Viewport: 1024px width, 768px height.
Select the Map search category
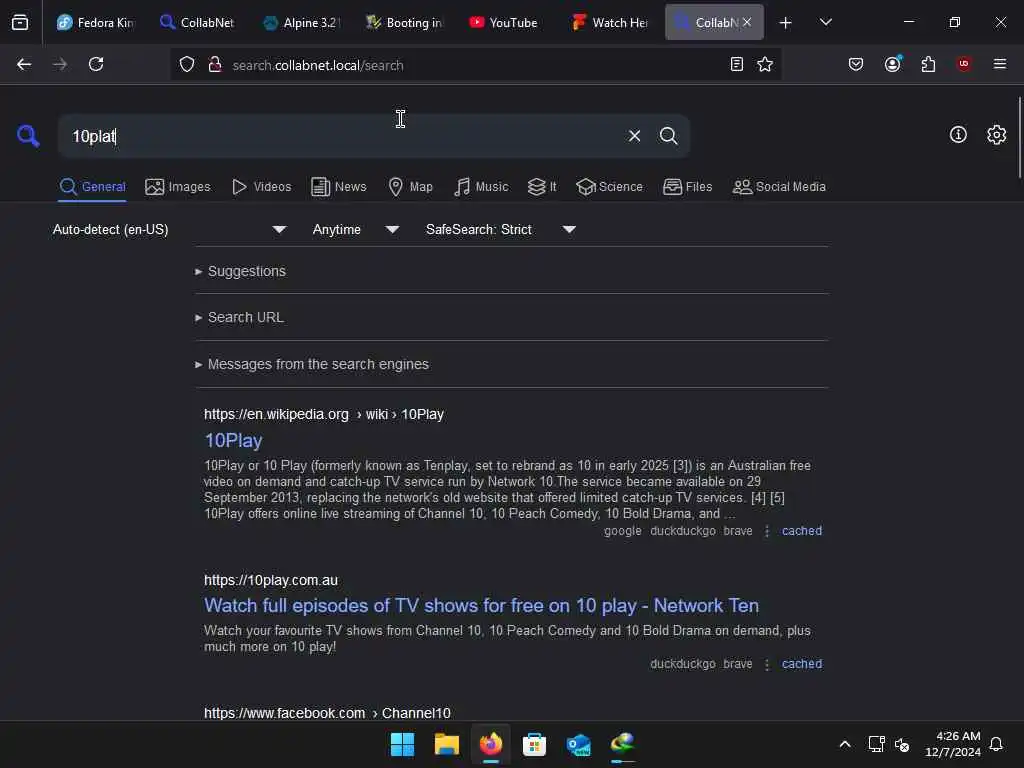click(411, 187)
